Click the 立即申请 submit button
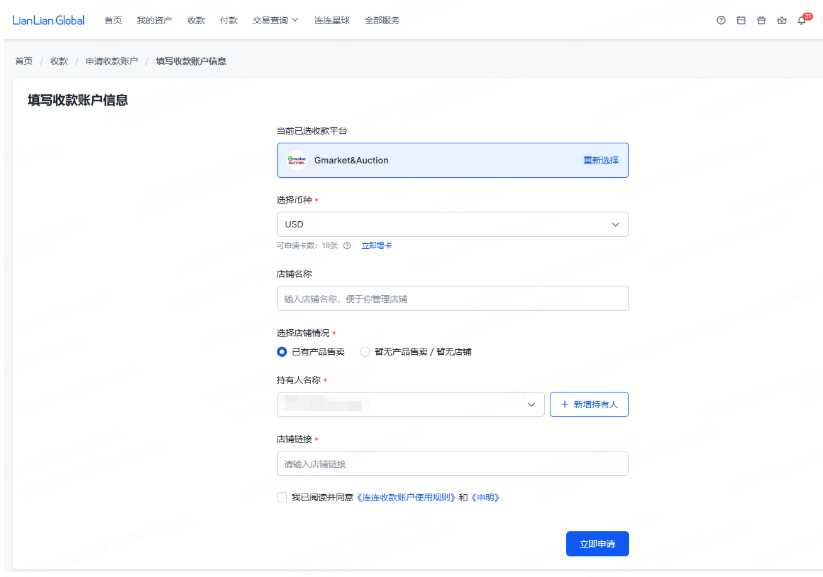The height and width of the screenshot is (577, 823). (x=596, y=543)
